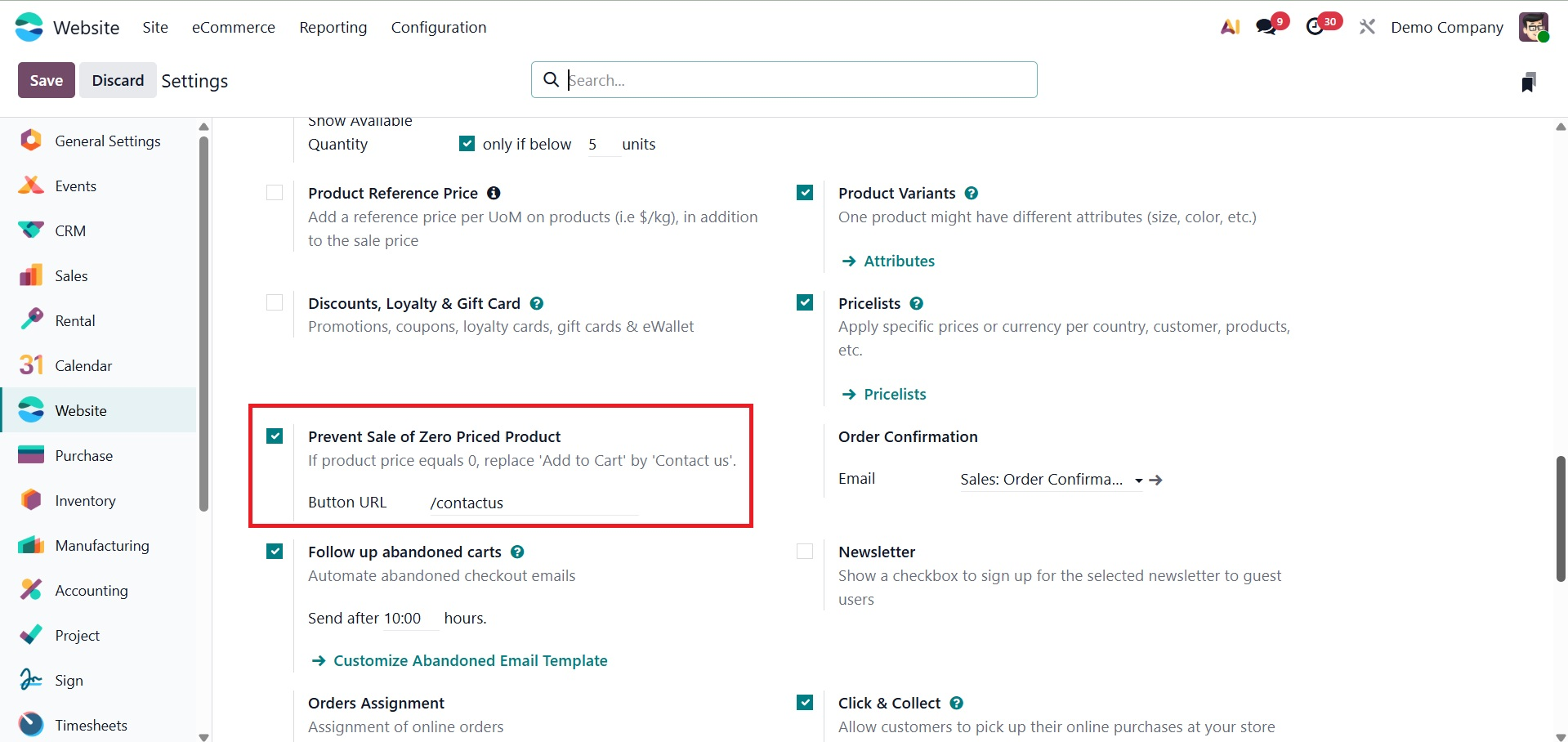
Task: Open the user avatar menu
Action: click(x=1533, y=27)
